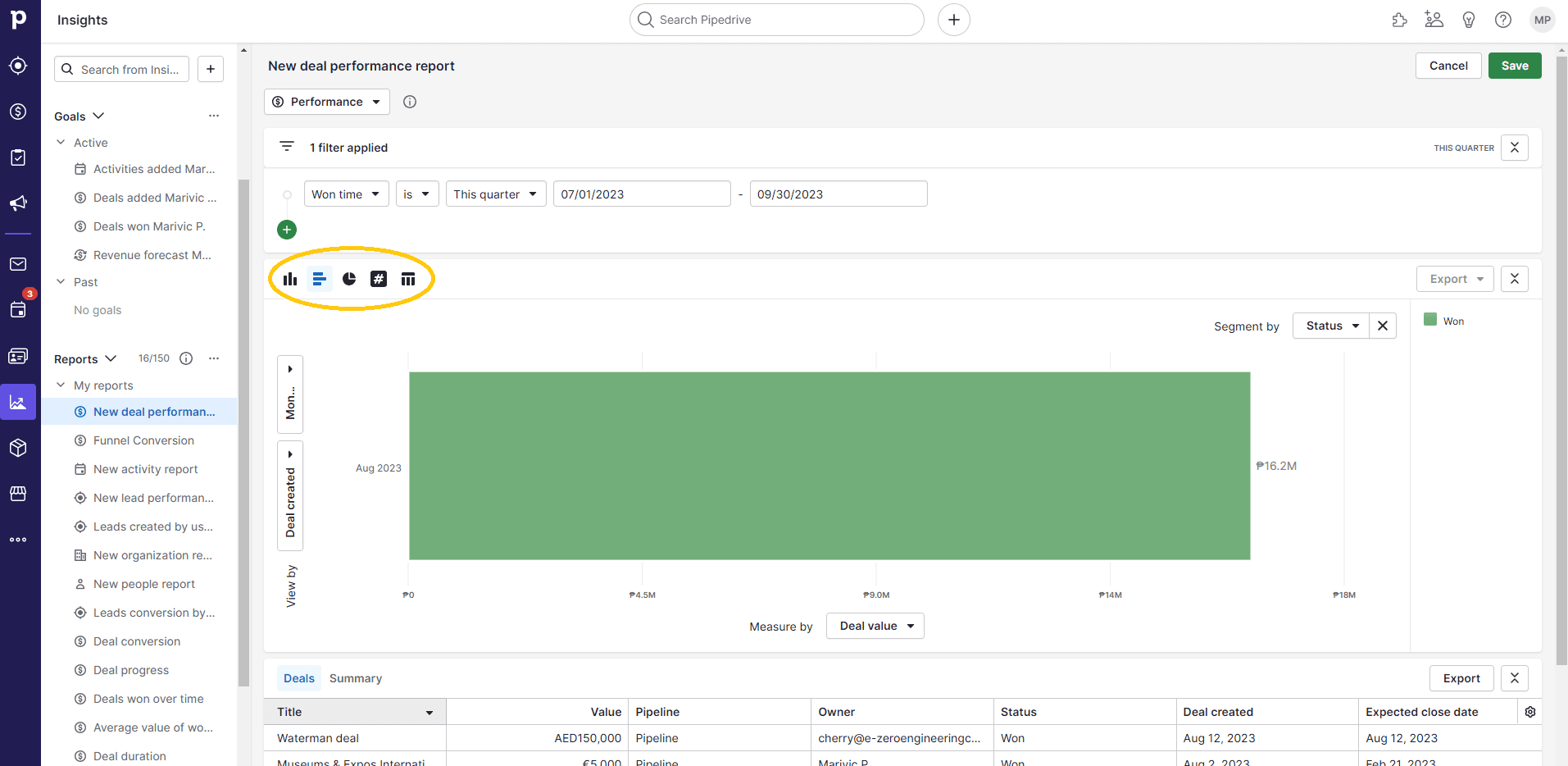Viewport: 1568px width, 766px height.
Task: Open the 'is' operator dropdown
Action: tap(417, 194)
